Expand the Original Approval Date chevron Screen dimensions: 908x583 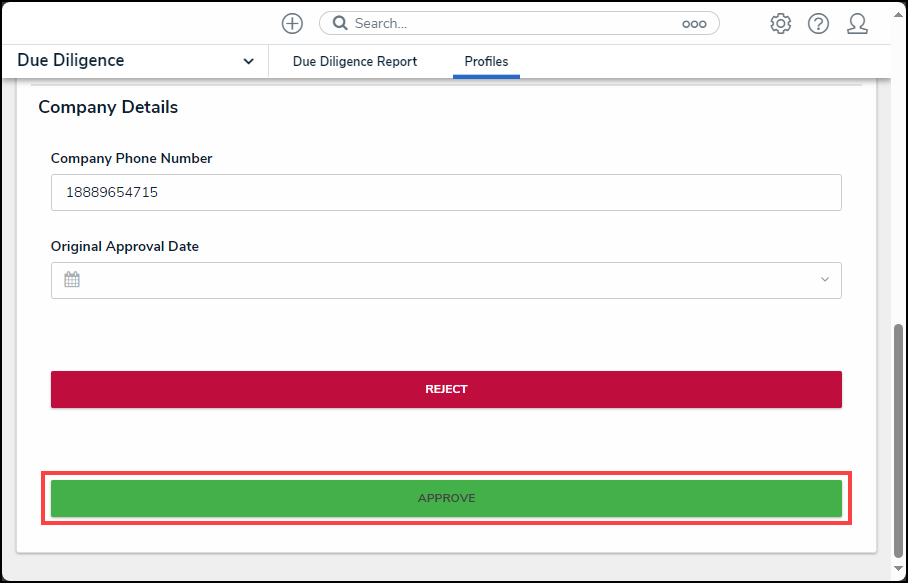coord(825,280)
